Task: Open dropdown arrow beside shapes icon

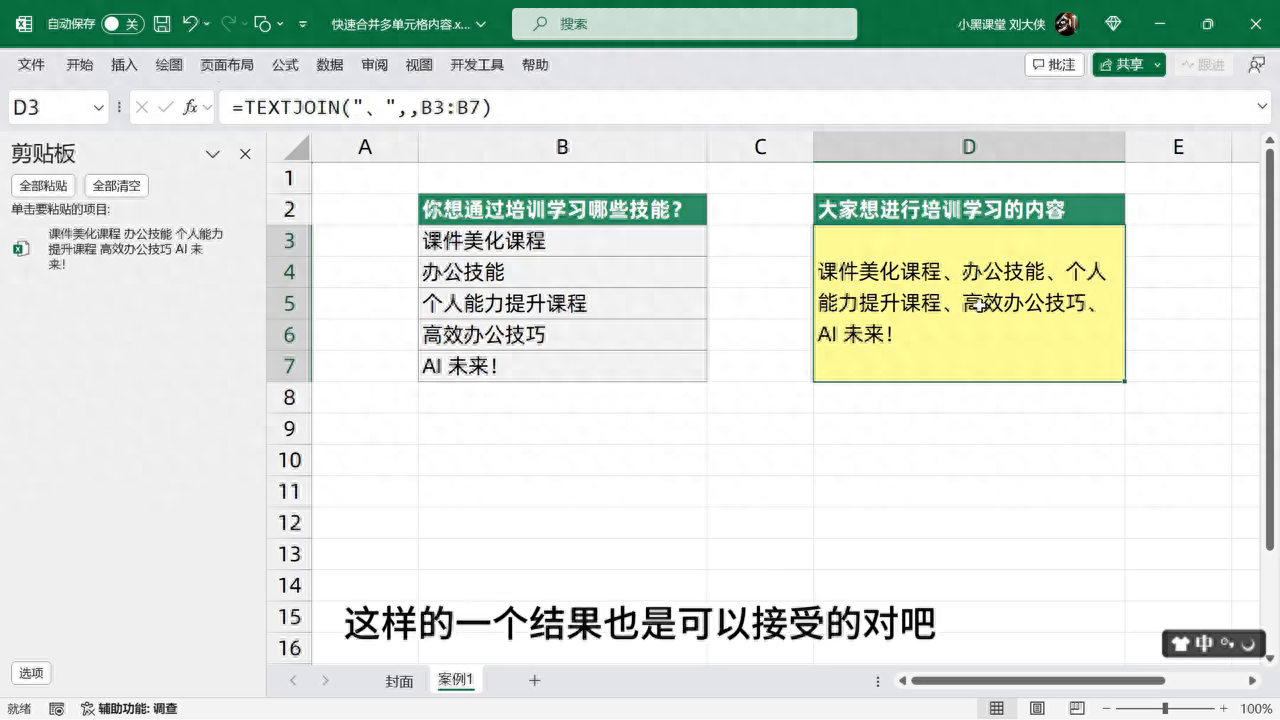Action: (280, 24)
